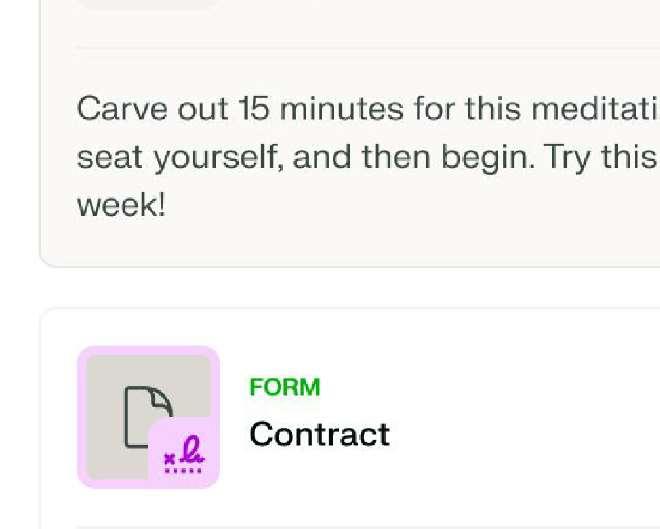
Task: Click the divider at the Contract card bottom
Action: point(360,526)
